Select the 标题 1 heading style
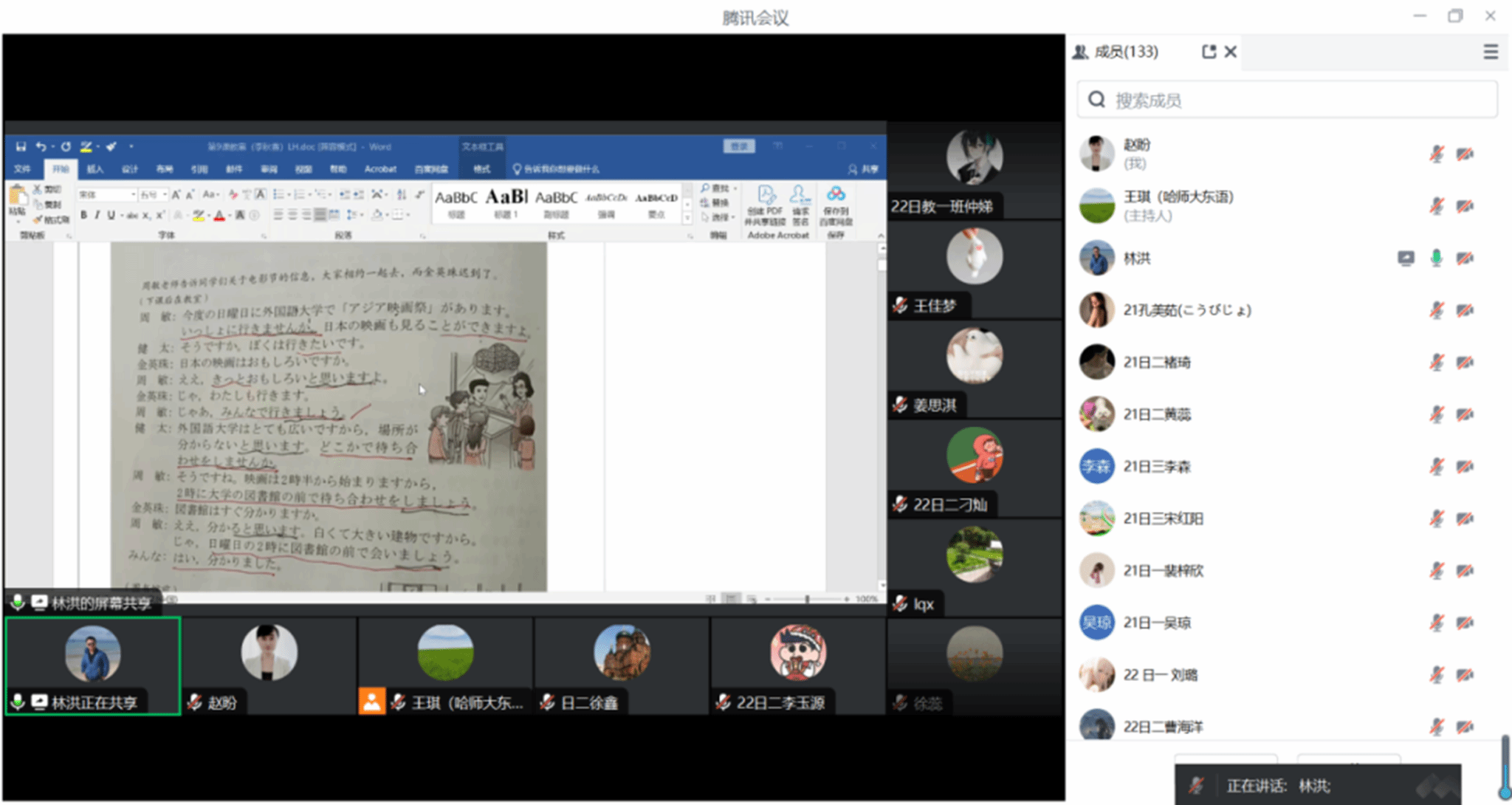 pos(506,203)
